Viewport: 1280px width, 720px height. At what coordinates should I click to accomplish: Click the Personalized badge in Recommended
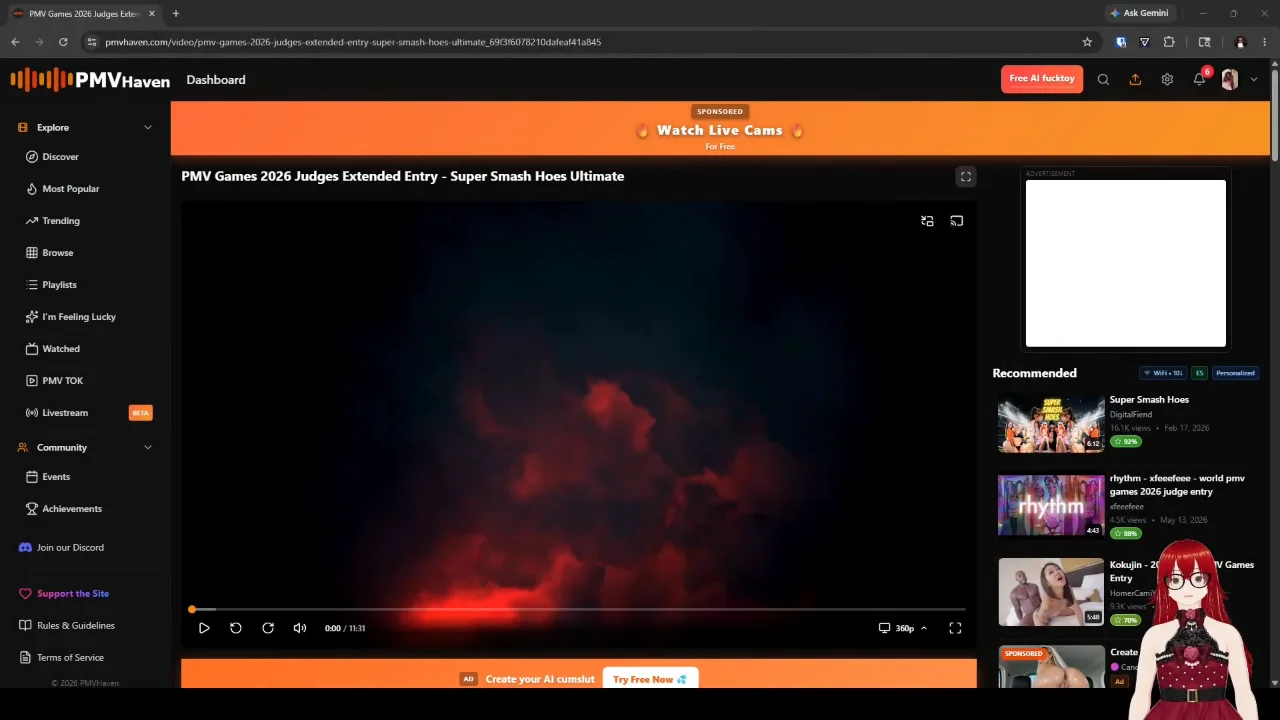click(x=1235, y=373)
